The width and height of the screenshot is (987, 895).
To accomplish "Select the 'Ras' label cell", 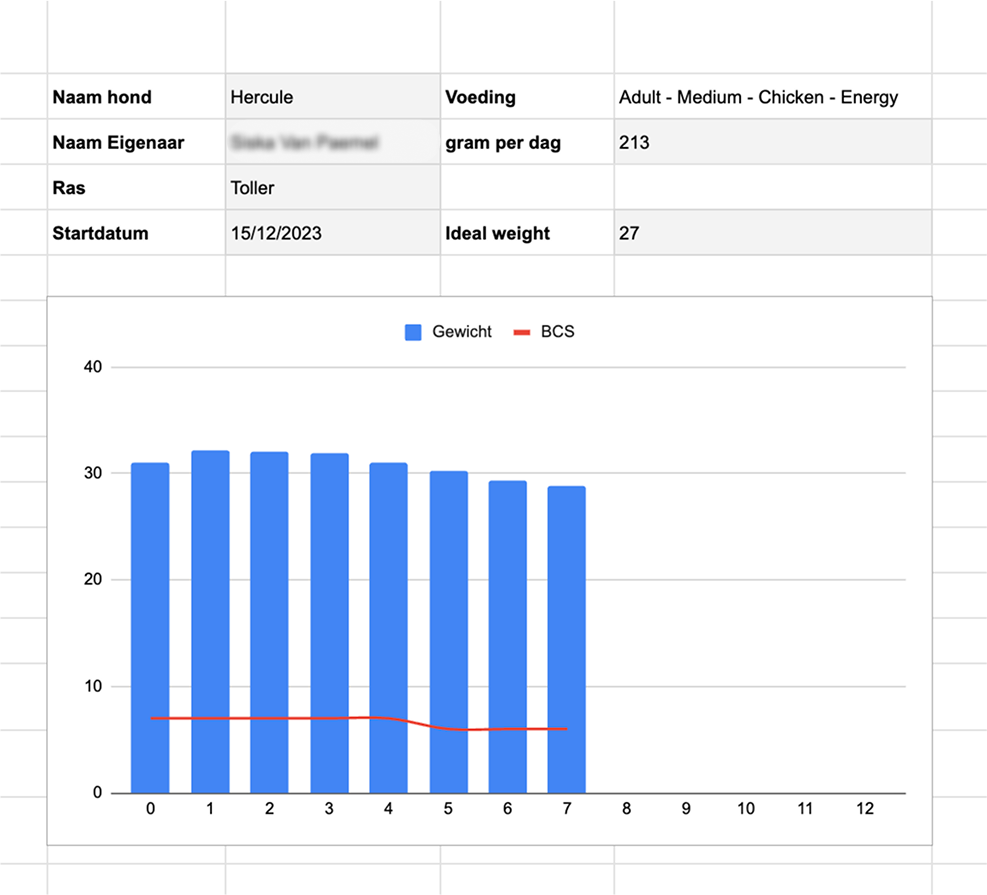I will [x=137, y=188].
